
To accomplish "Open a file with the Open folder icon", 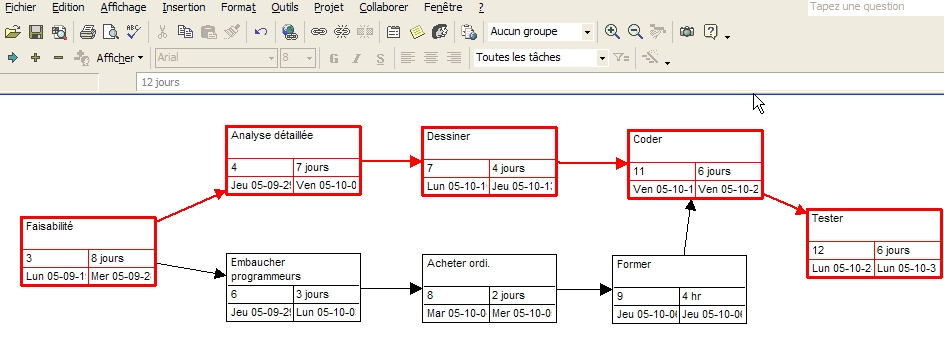I will [x=13, y=32].
